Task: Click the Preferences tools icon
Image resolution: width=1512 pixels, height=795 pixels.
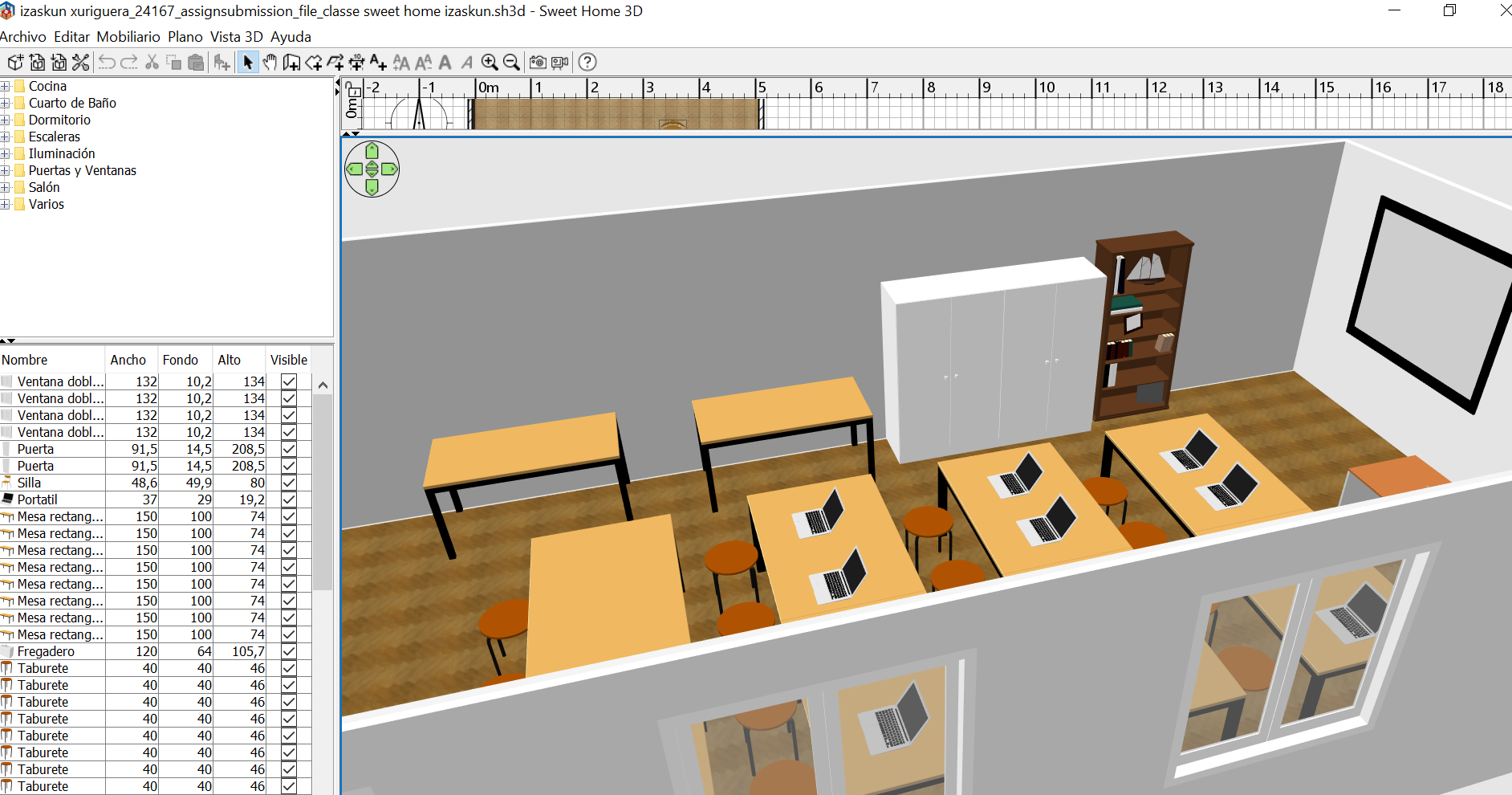Action: click(80, 63)
